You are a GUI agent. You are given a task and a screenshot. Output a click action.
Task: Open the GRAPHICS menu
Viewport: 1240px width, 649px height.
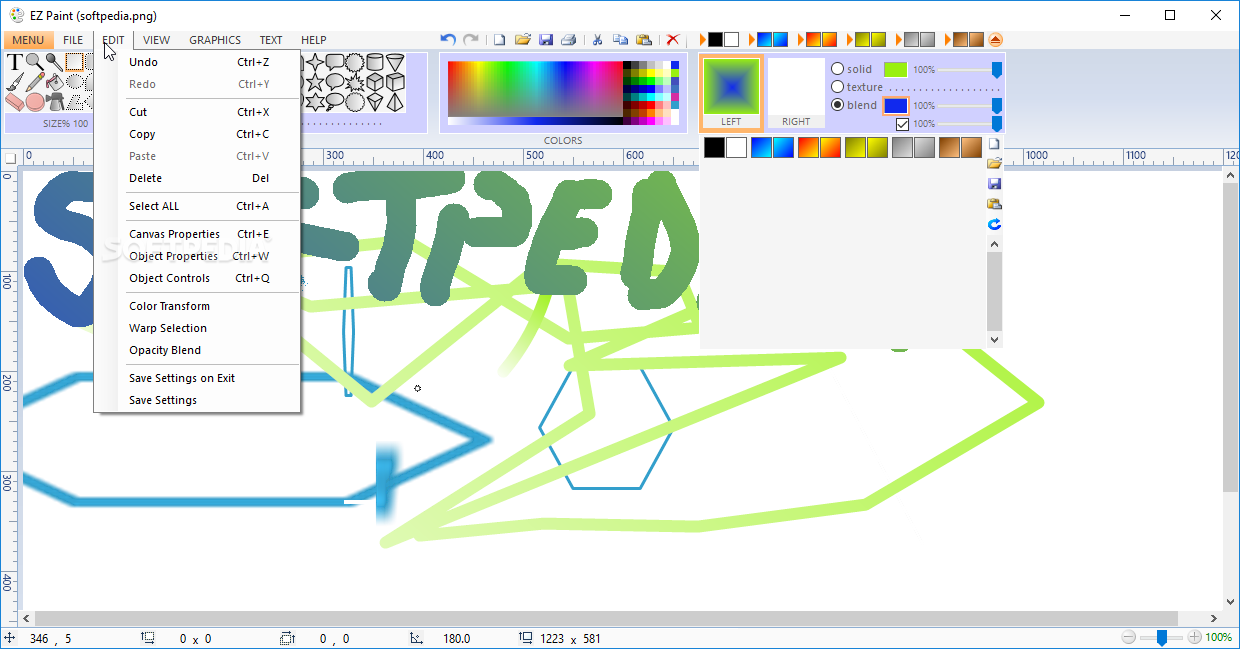[215, 40]
